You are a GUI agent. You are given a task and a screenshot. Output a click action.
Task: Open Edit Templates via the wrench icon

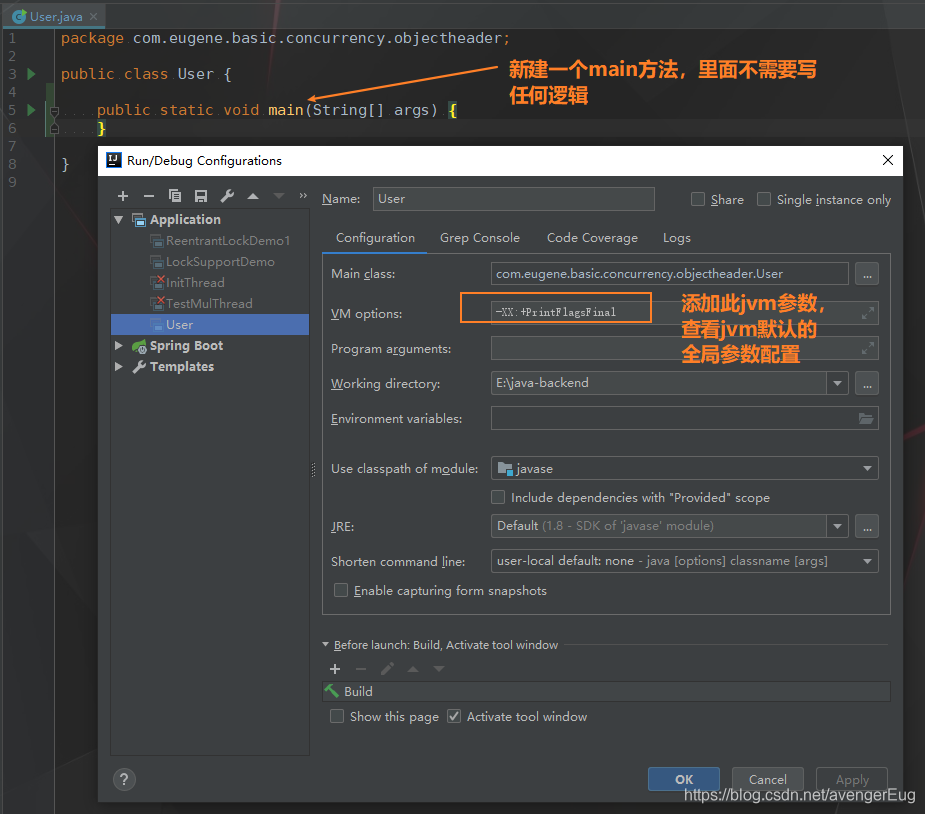(x=227, y=196)
